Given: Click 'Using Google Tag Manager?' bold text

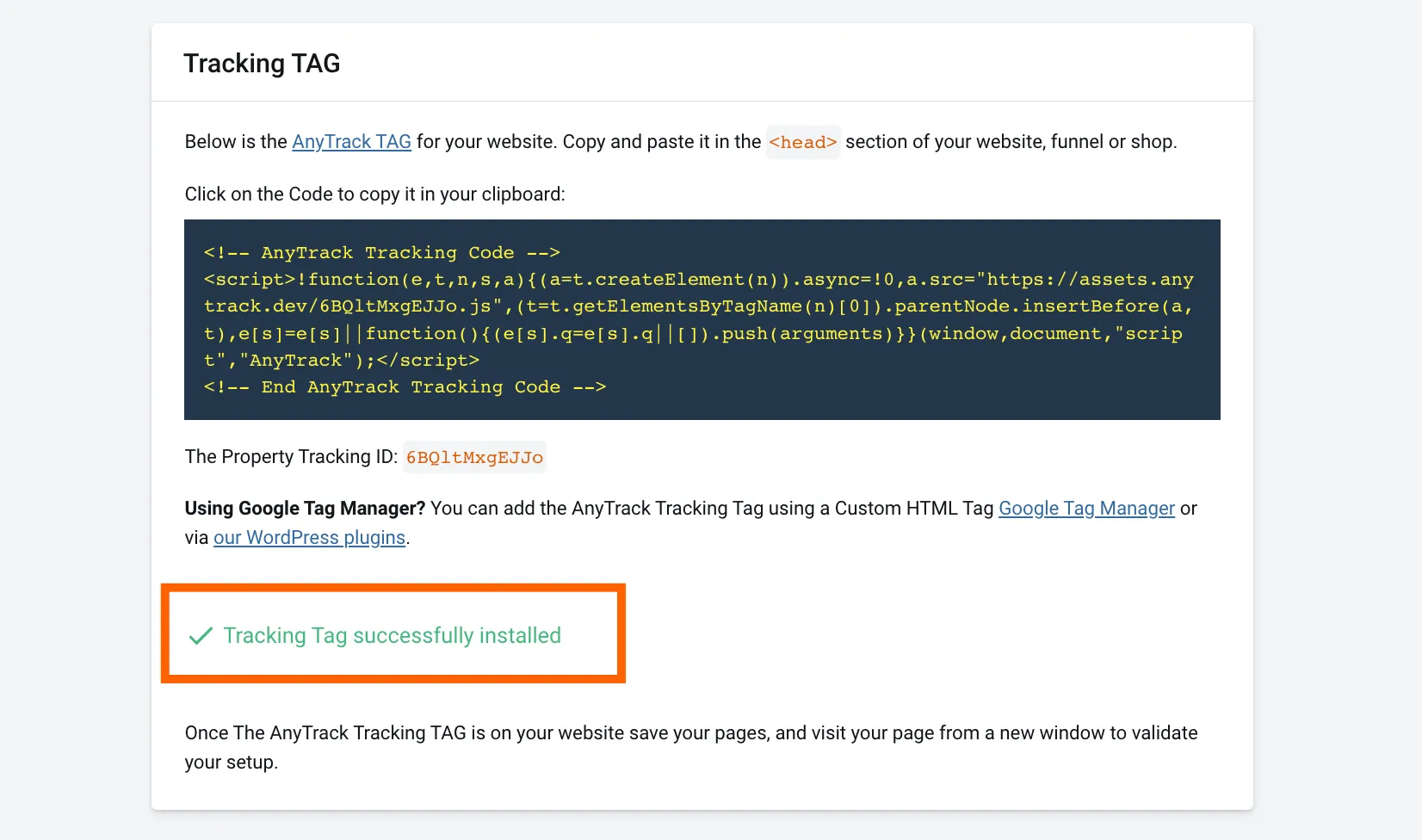Looking at the screenshot, I should pos(305,509).
